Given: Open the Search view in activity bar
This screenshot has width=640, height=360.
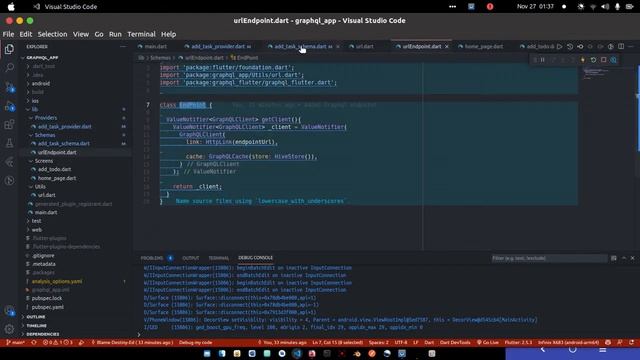Looking at the screenshot, I should tap(9, 67).
